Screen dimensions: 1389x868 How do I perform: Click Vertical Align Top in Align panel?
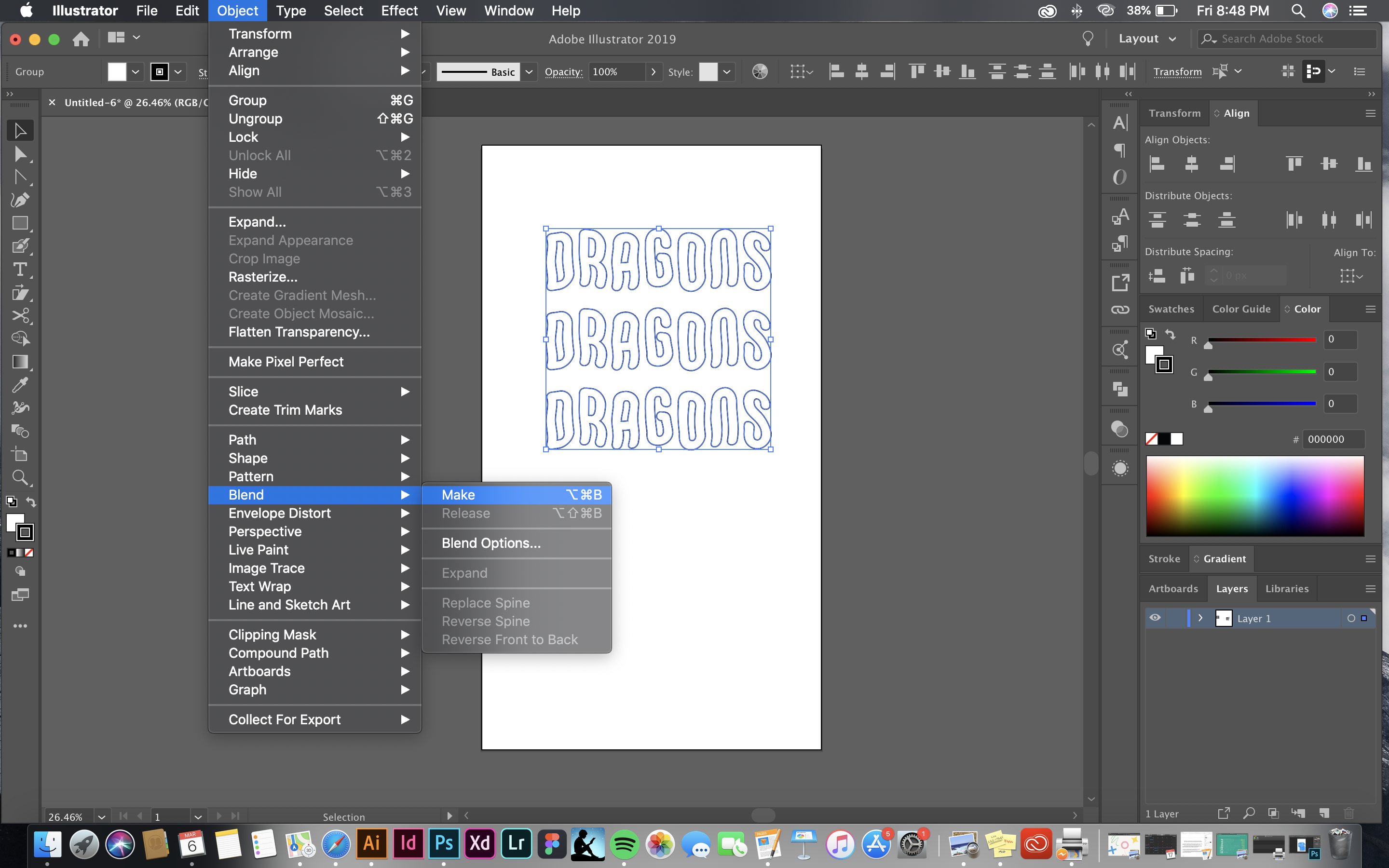click(1294, 164)
